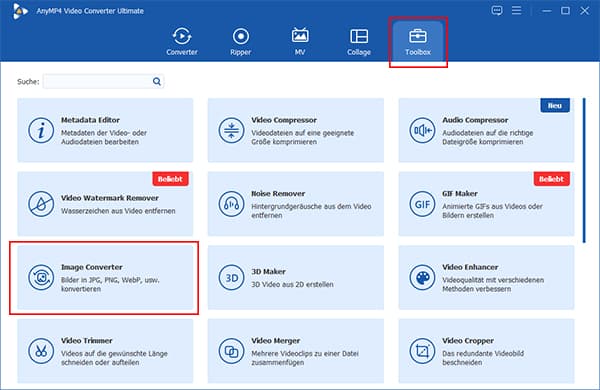Switch to the Ripper tab
The width and height of the screenshot is (600, 390).
coord(240,41)
